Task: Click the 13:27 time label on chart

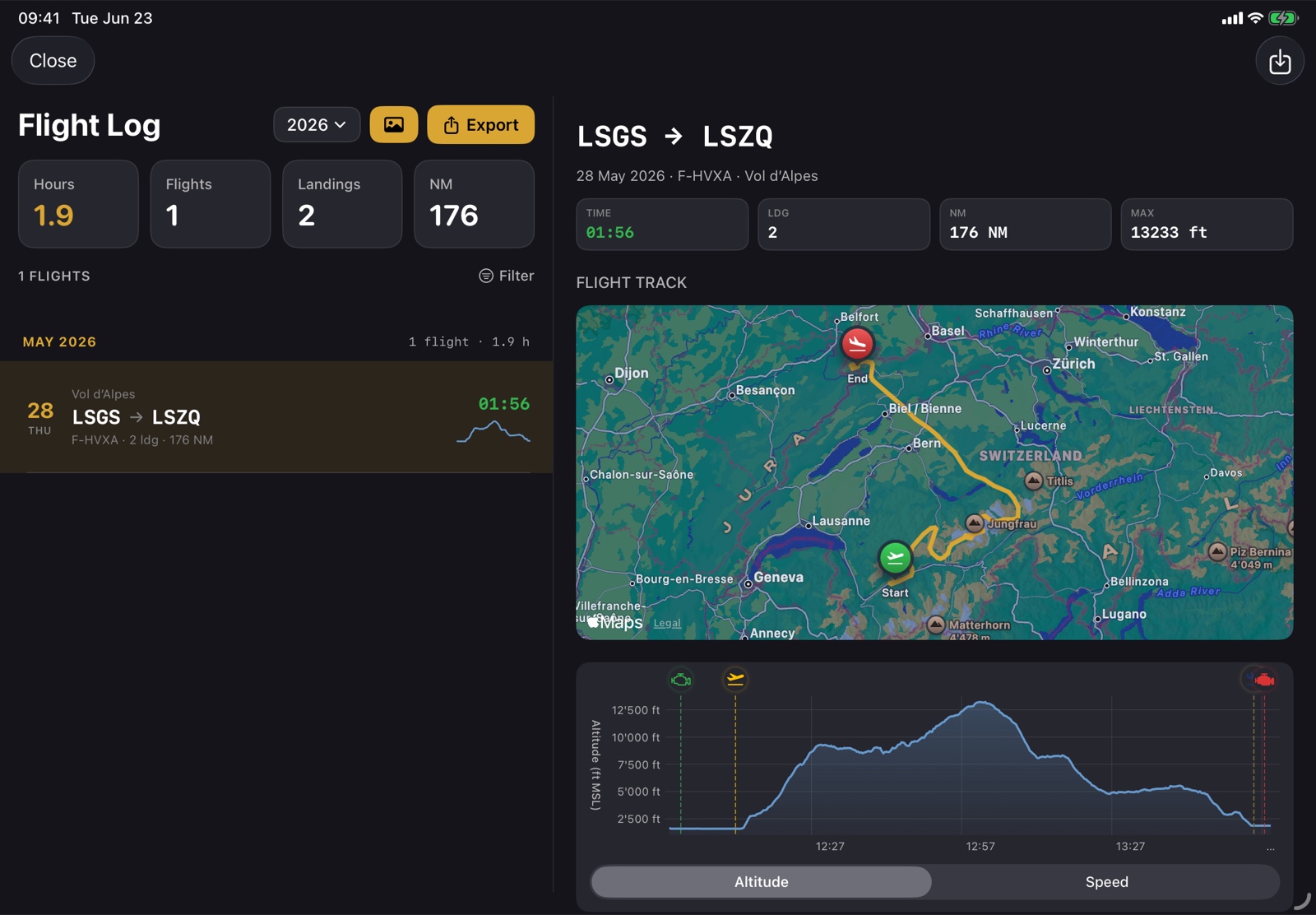Action: pyautogui.click(x=1130, y=847)
